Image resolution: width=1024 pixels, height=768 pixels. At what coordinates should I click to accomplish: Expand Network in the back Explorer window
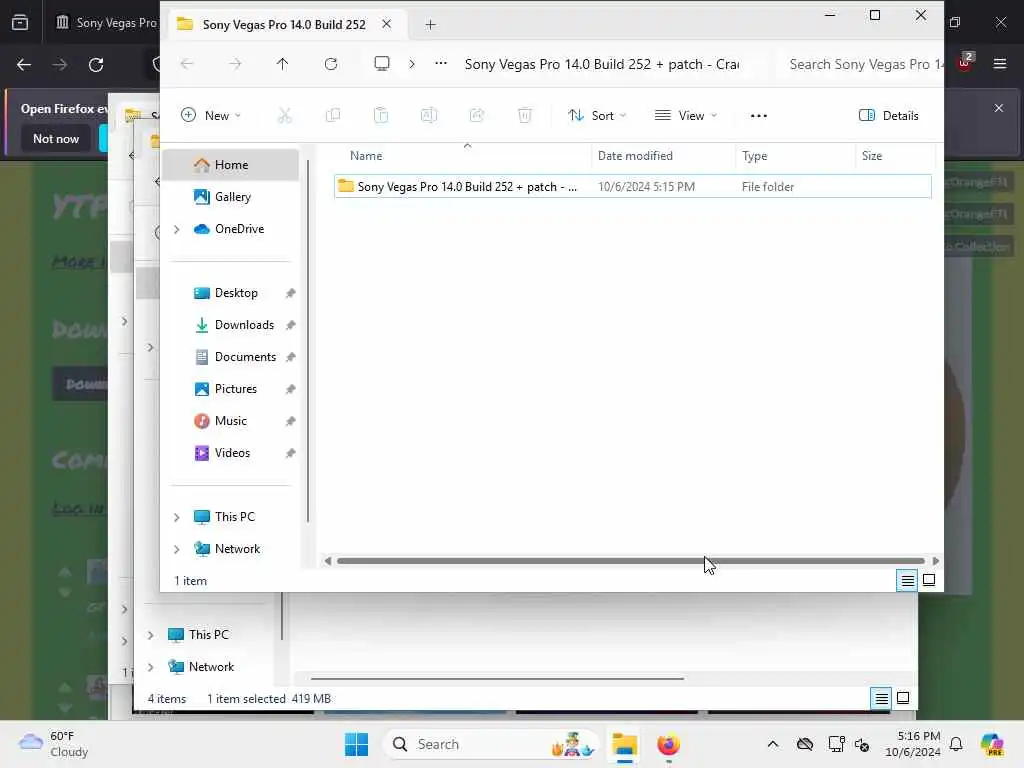coord(150,667)
